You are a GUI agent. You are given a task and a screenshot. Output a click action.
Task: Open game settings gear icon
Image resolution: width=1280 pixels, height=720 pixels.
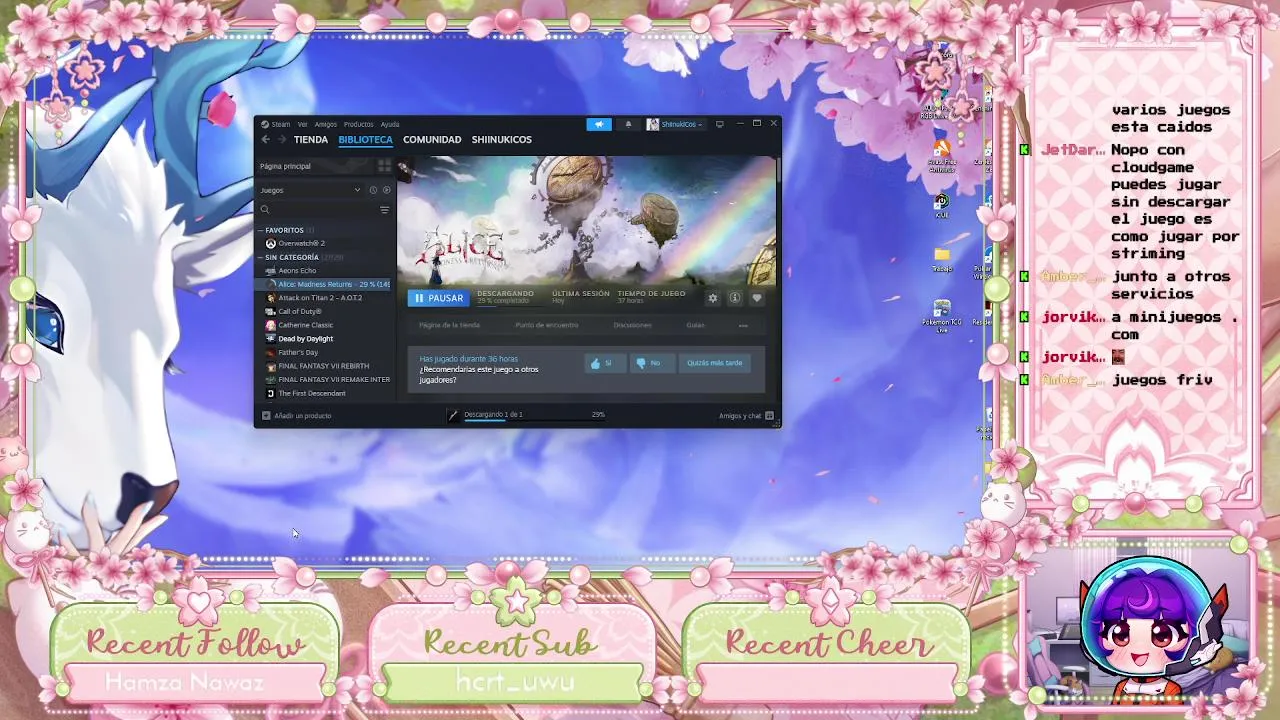pos(712,298)
